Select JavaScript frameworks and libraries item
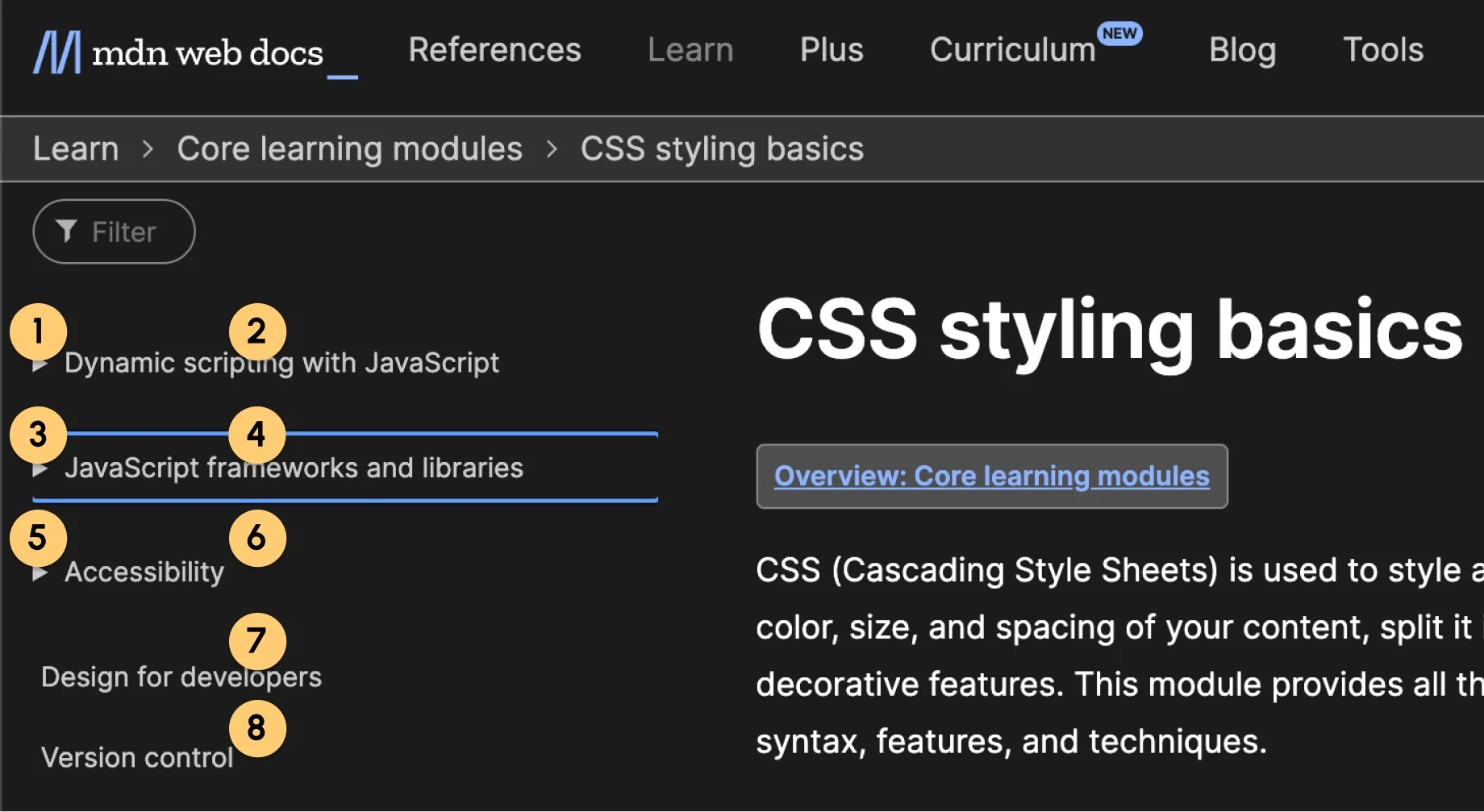 click(x=294, y=468)
